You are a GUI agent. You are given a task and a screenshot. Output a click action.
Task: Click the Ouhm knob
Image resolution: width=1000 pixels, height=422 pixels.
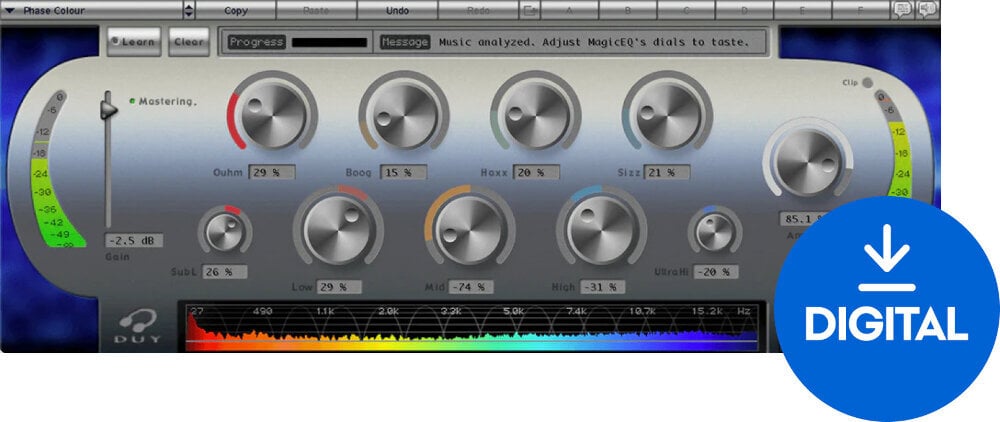[x=272, y=115]
